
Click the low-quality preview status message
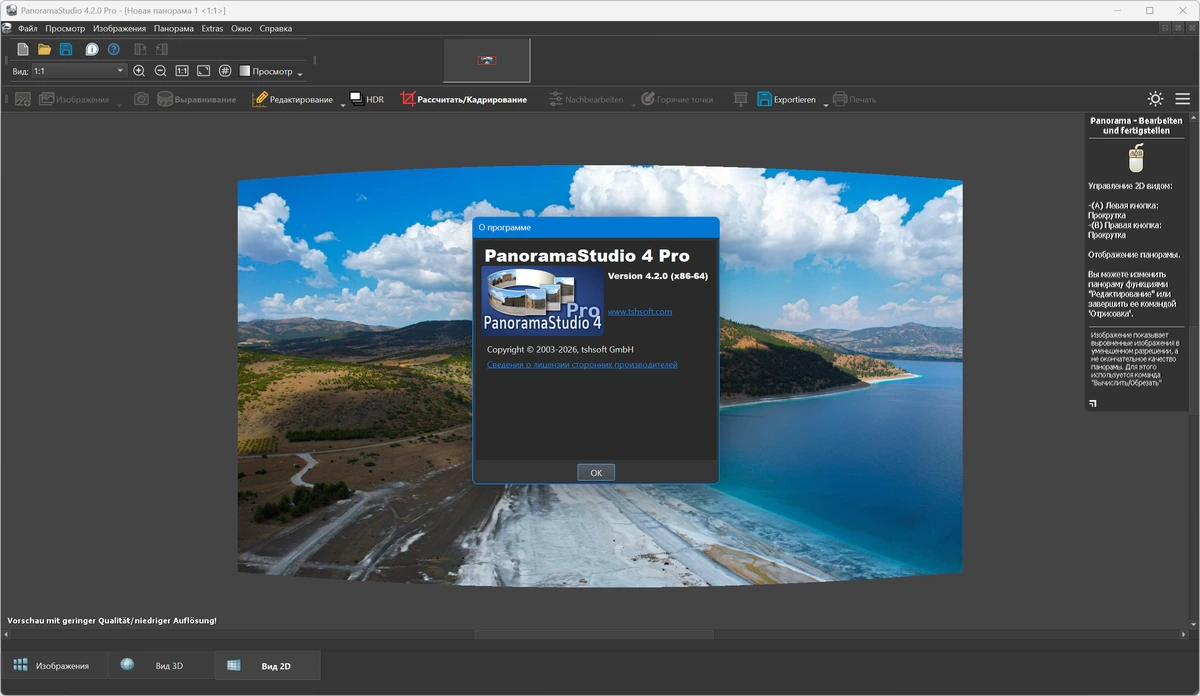click(x=112, y=620)
